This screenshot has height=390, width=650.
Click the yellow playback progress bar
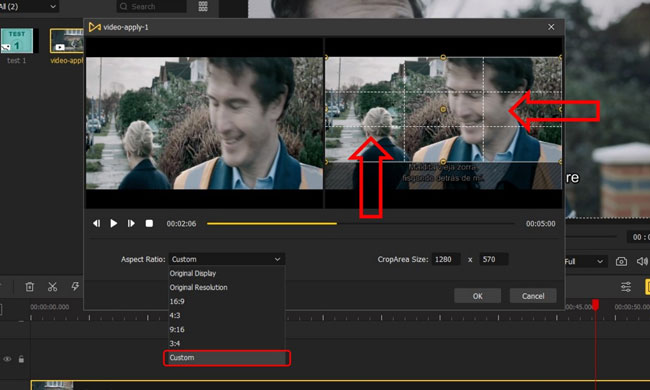pos(272,223)
